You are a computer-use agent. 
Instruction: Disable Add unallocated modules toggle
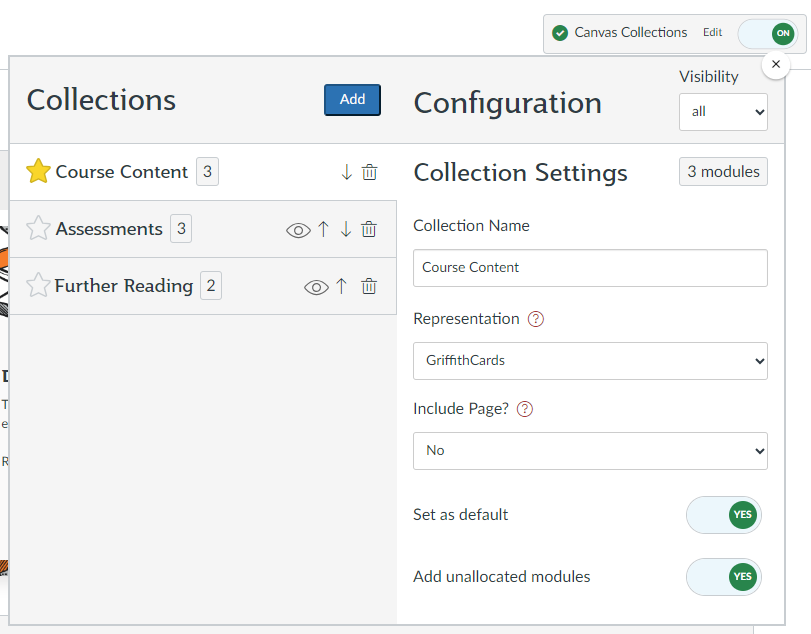pos(724,577)
